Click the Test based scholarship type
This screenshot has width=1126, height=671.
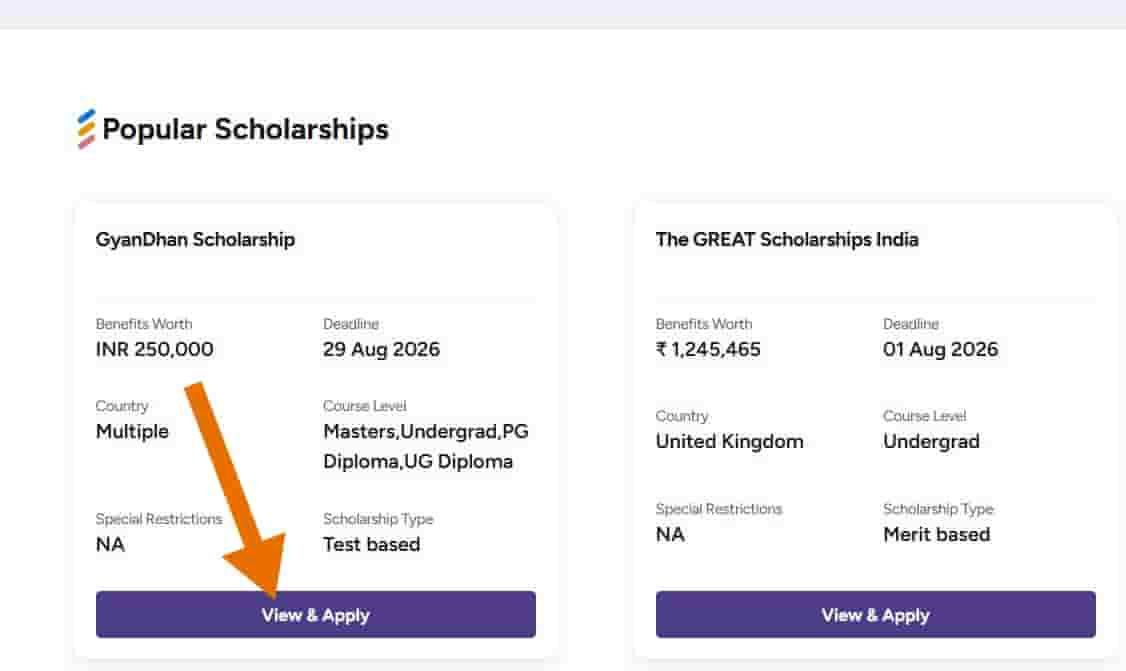(372, 544)
